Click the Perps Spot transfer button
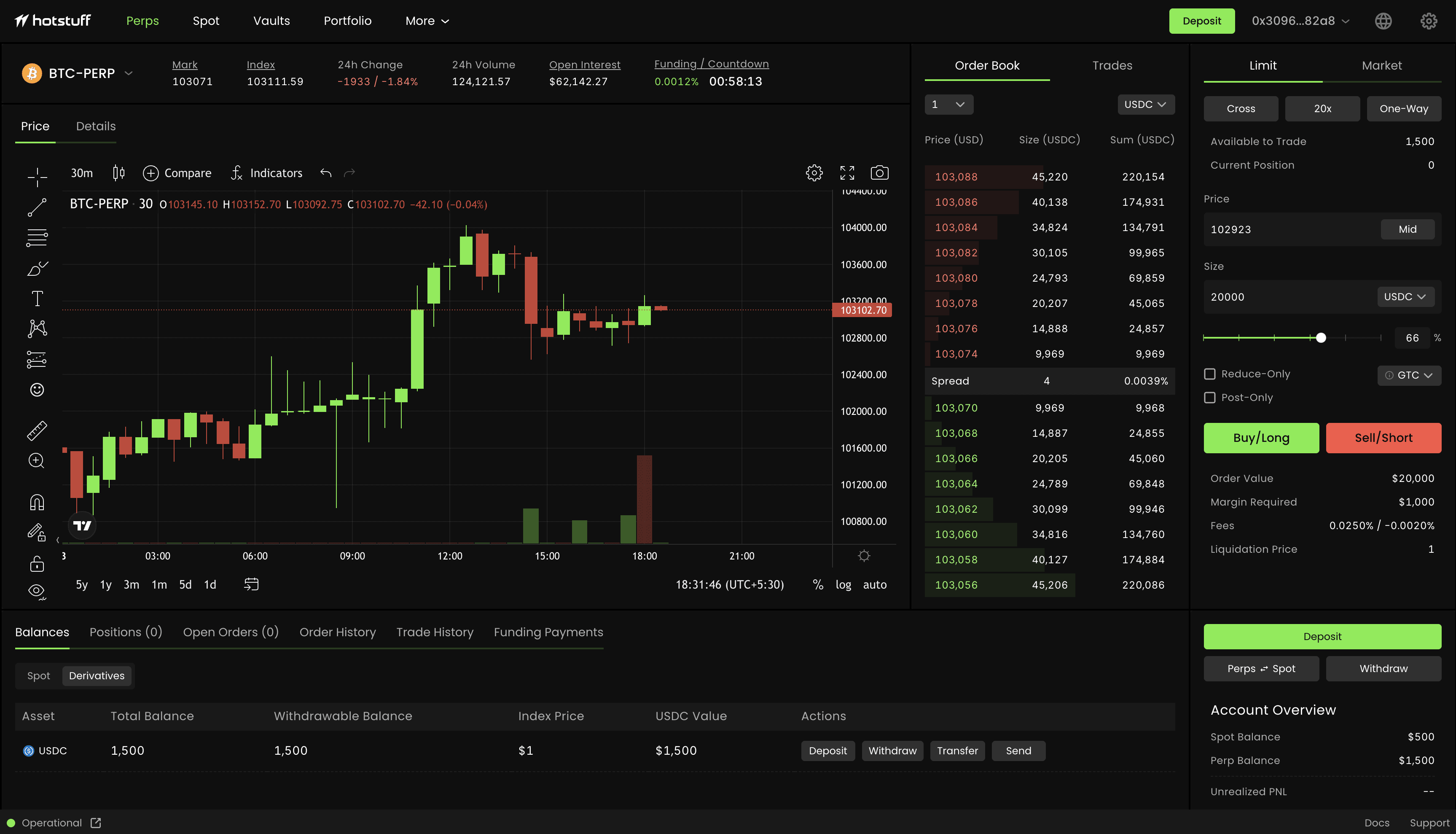 1261,668
